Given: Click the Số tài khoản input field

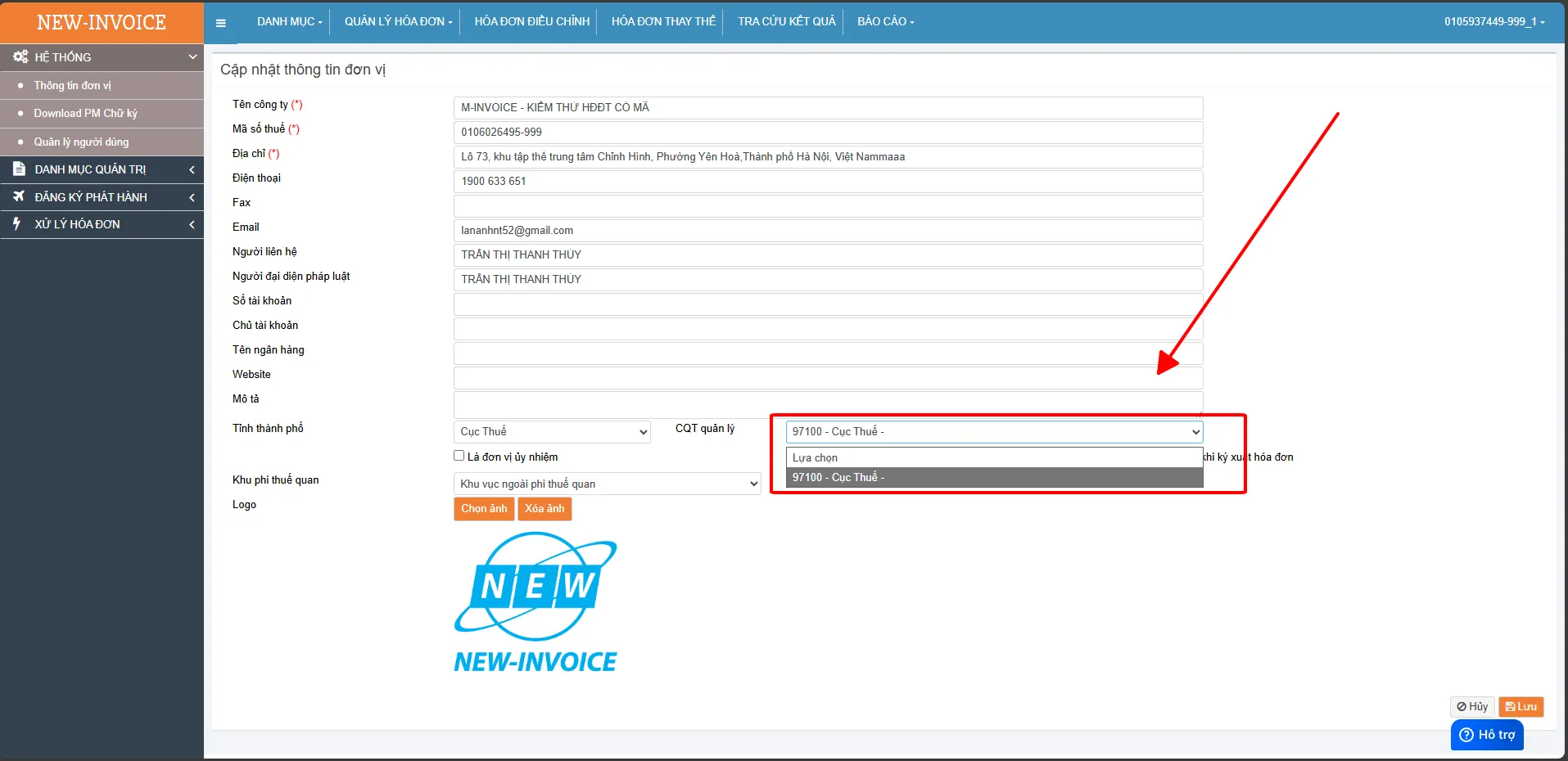Looking at the screenshot, I should [x=828, y=304].
